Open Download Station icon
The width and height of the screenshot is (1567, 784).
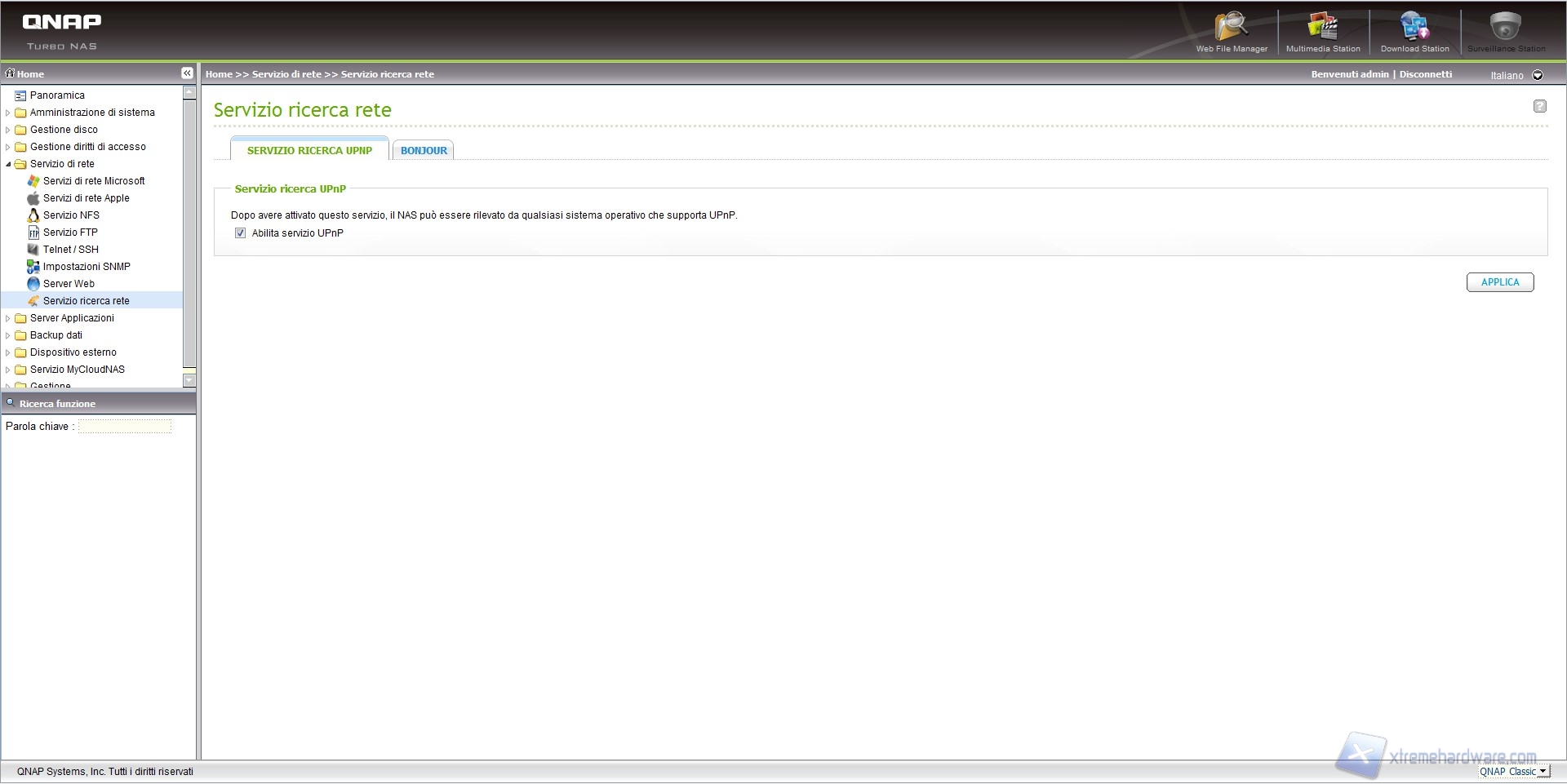1414,31
